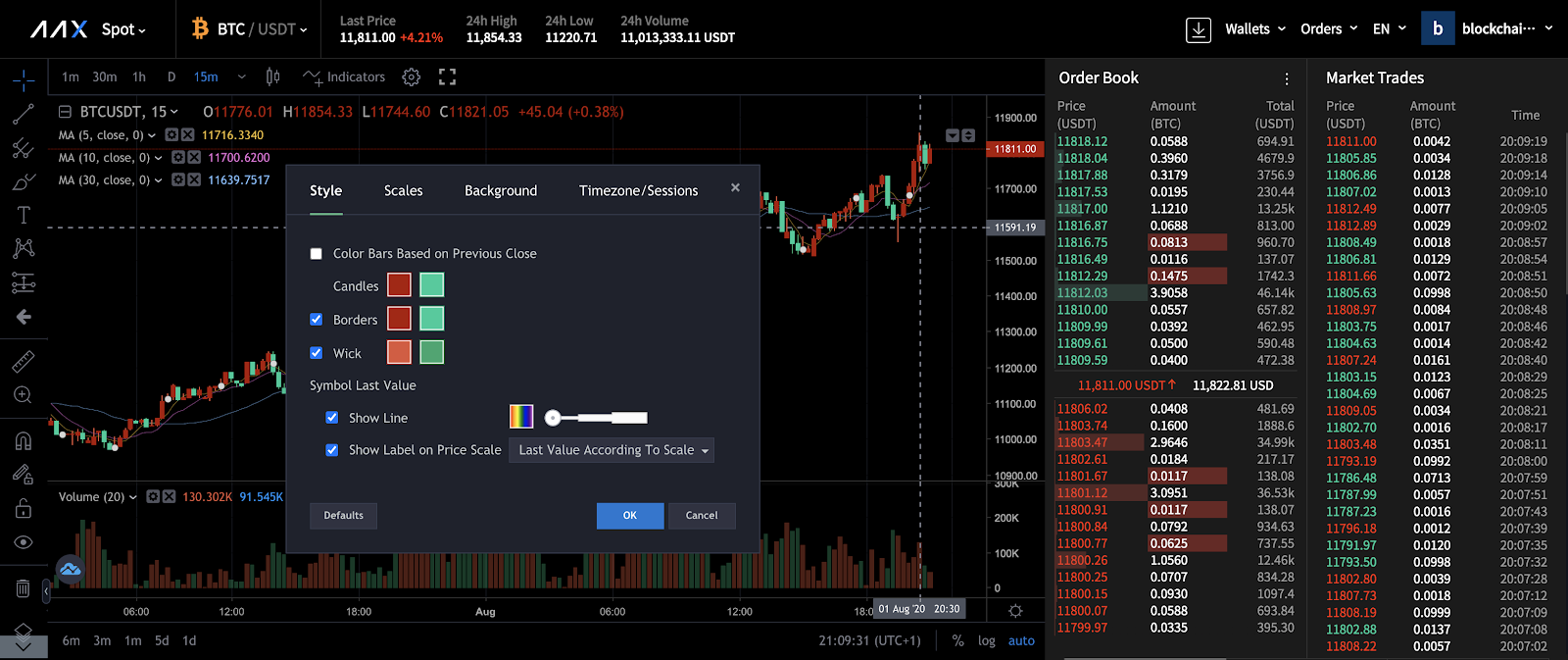The width and height of the screenshot is (1568, 660).
Task: Click the cloud chart save icon
Action: [70, 569]
